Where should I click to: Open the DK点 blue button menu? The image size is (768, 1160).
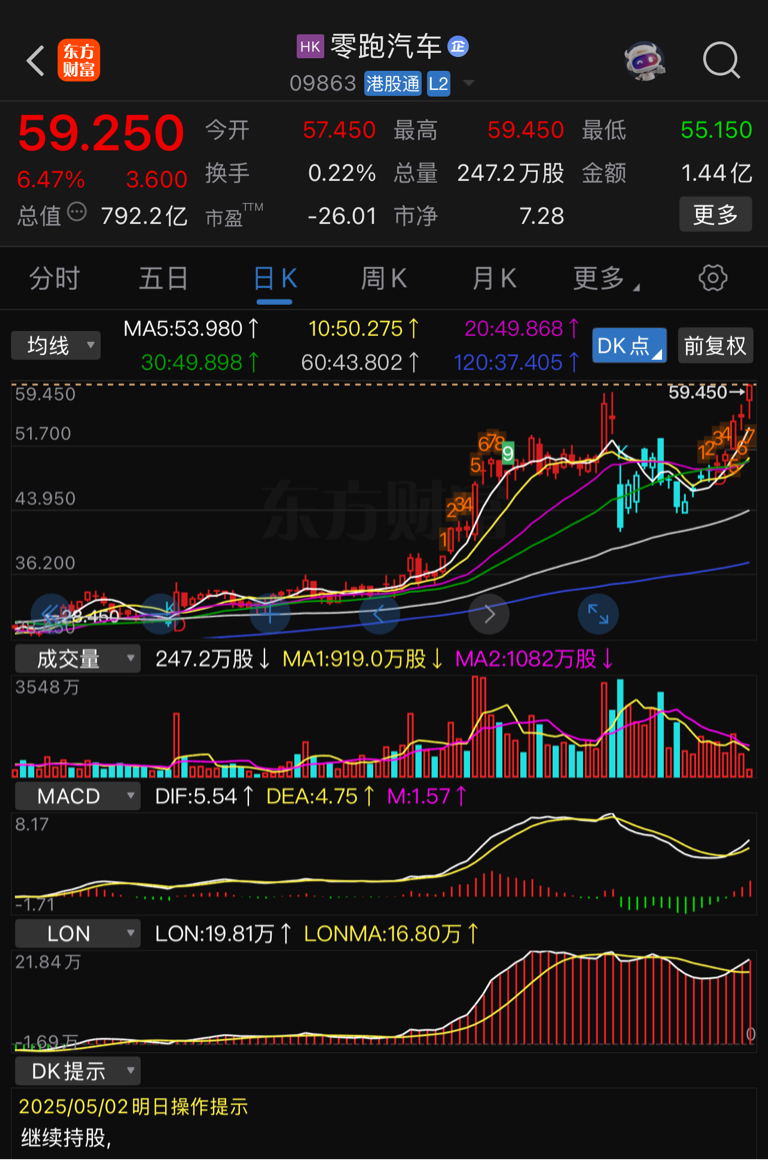pyautogui.click(x=630, y=345)
